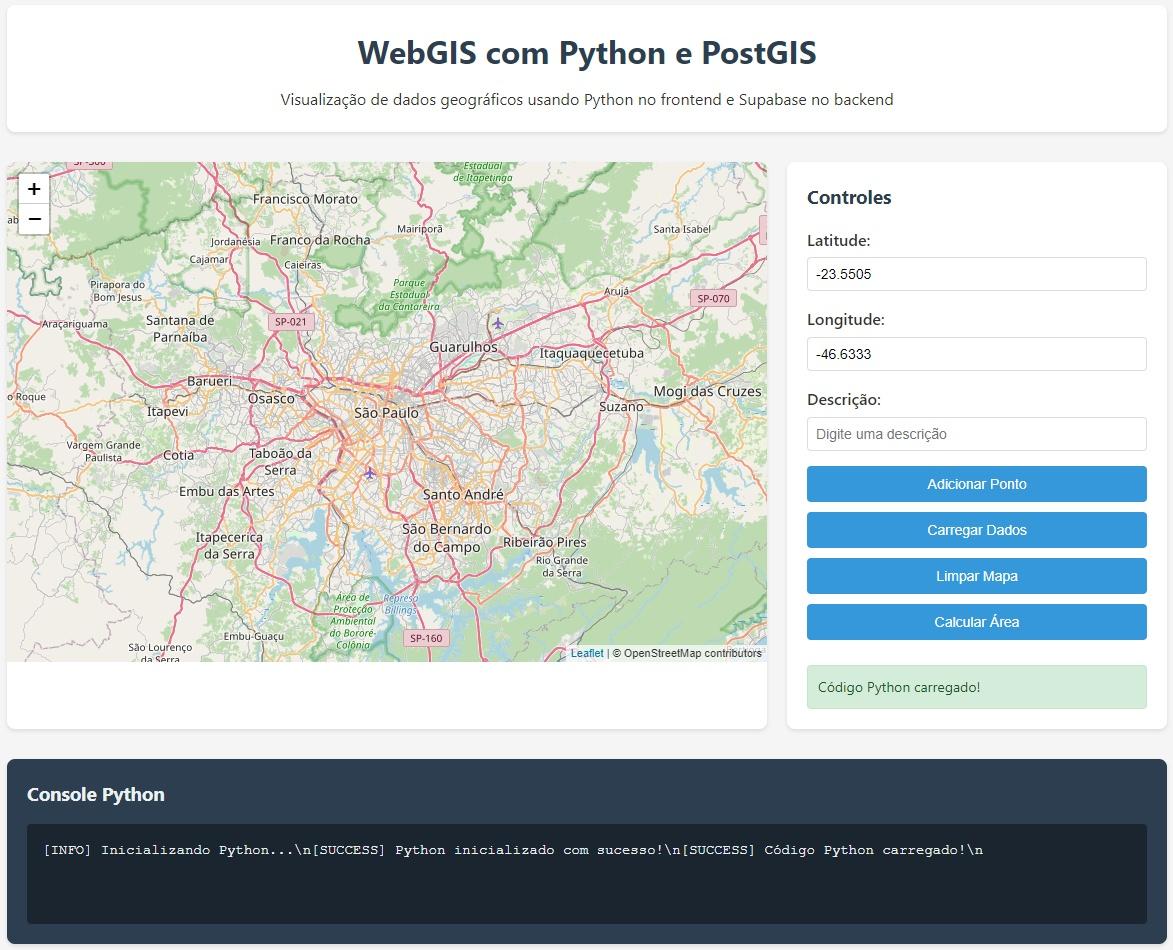Click the Latitude input field

point(976,274)
